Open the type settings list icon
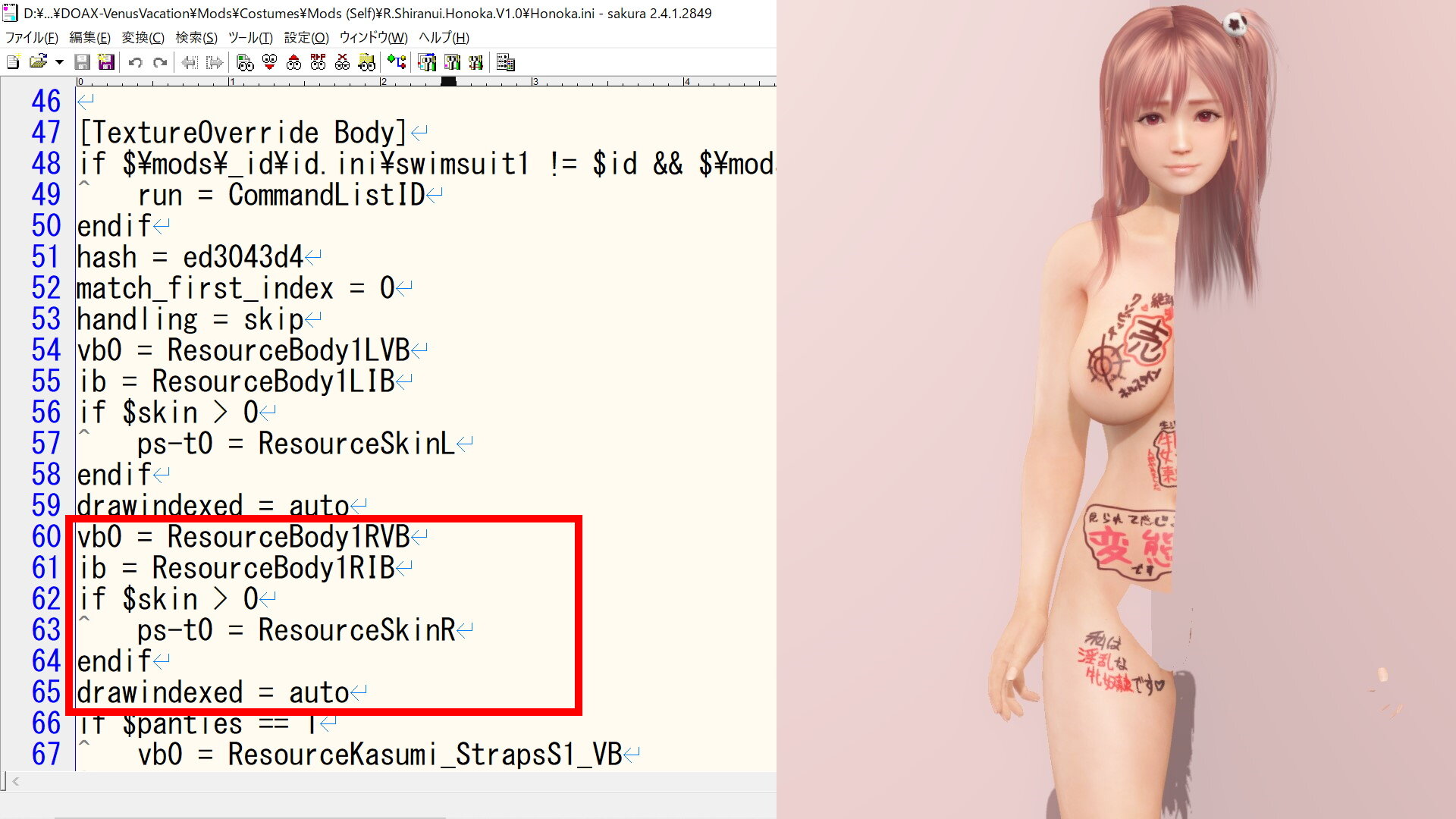 coord(427,62)
